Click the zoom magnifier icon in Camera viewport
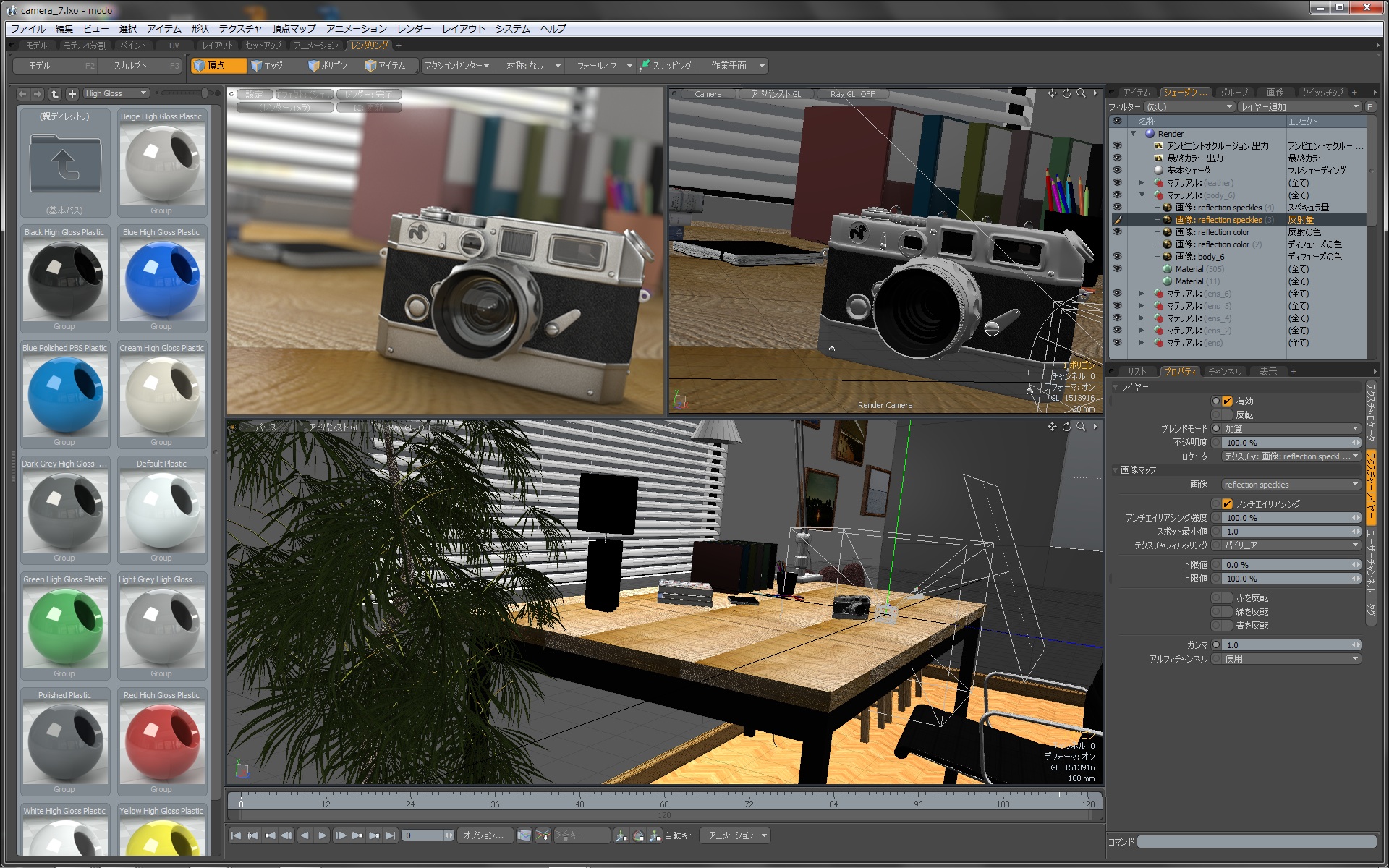This screenshot has width=1389, height=868. 1081,93
